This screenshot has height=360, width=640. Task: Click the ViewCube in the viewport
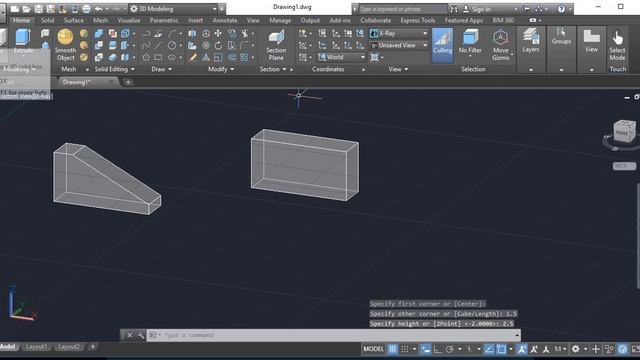tap(624, 131)
